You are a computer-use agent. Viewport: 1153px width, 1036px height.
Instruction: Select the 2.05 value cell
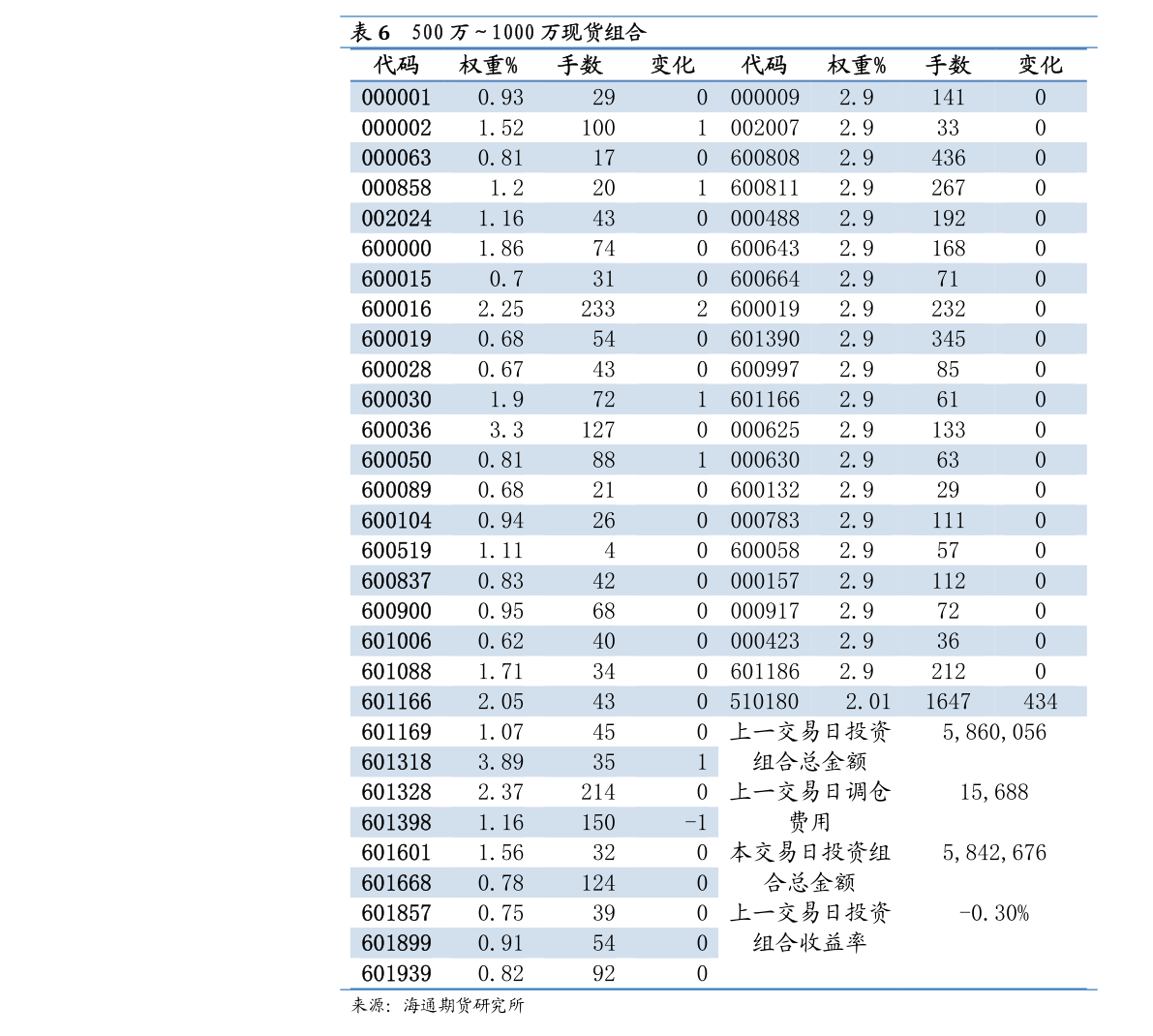pos(501,702)
